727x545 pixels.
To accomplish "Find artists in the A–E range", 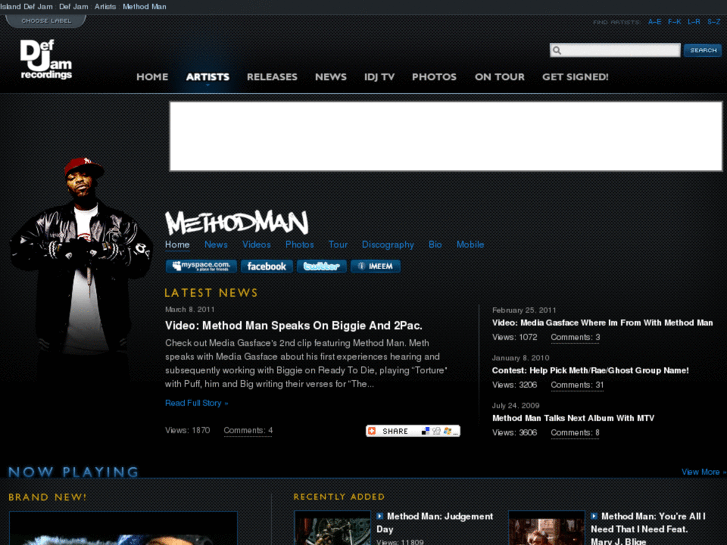I will pos(655,22).
